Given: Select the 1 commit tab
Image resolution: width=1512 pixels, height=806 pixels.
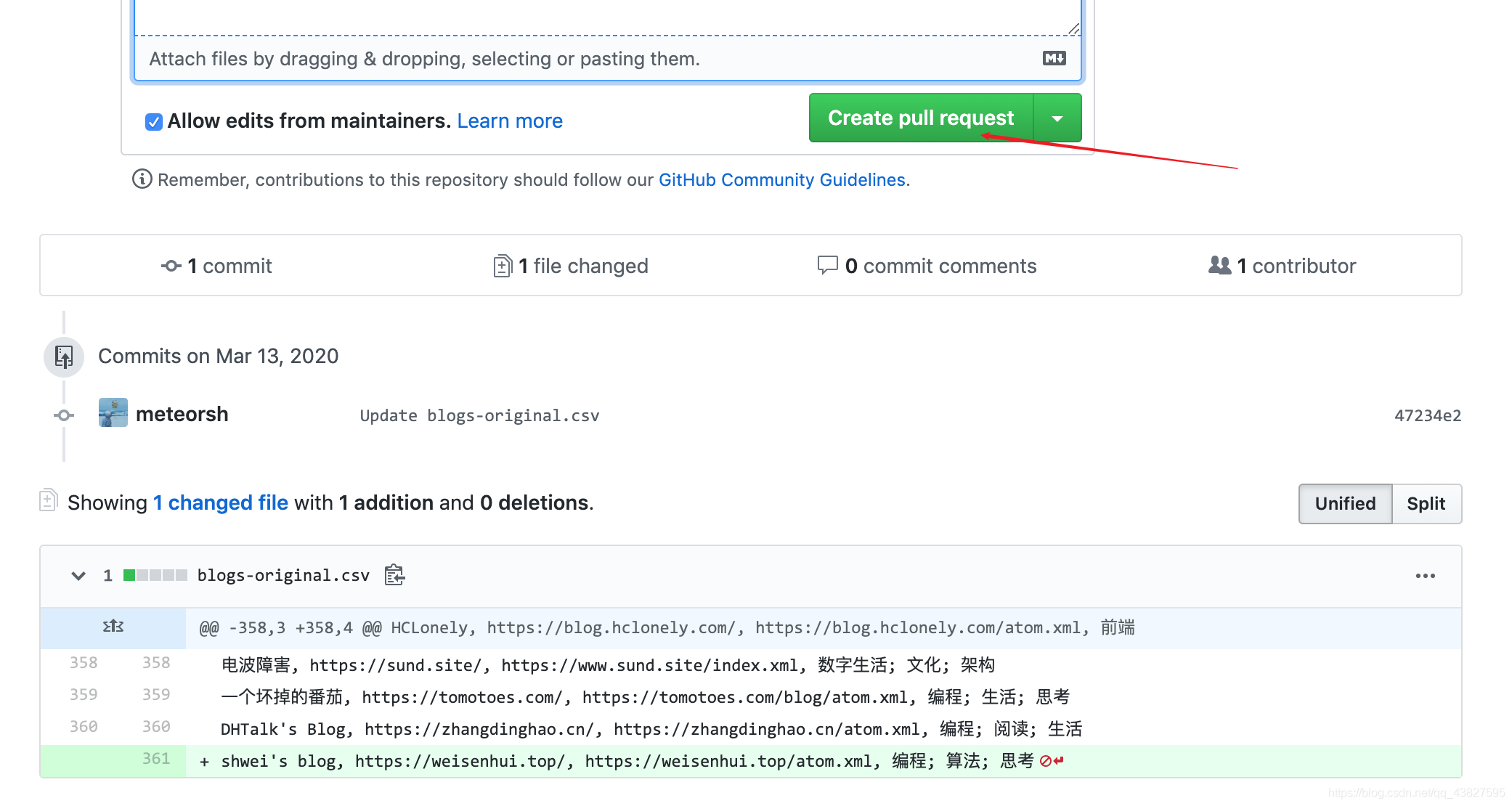Looking at the screenshot, I should click(216, 266).
